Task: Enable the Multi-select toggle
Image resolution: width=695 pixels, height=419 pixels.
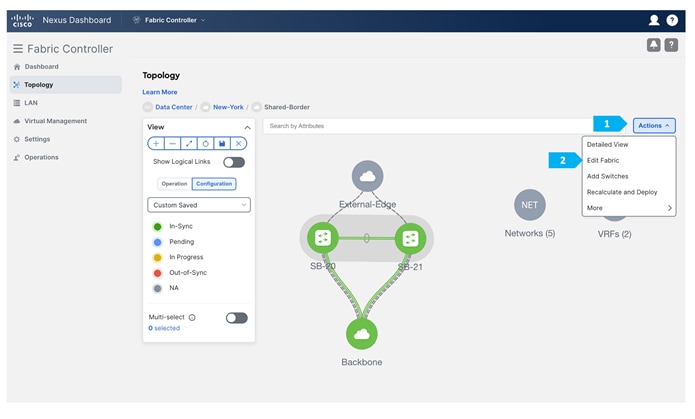Action: [x=237, y=318]
